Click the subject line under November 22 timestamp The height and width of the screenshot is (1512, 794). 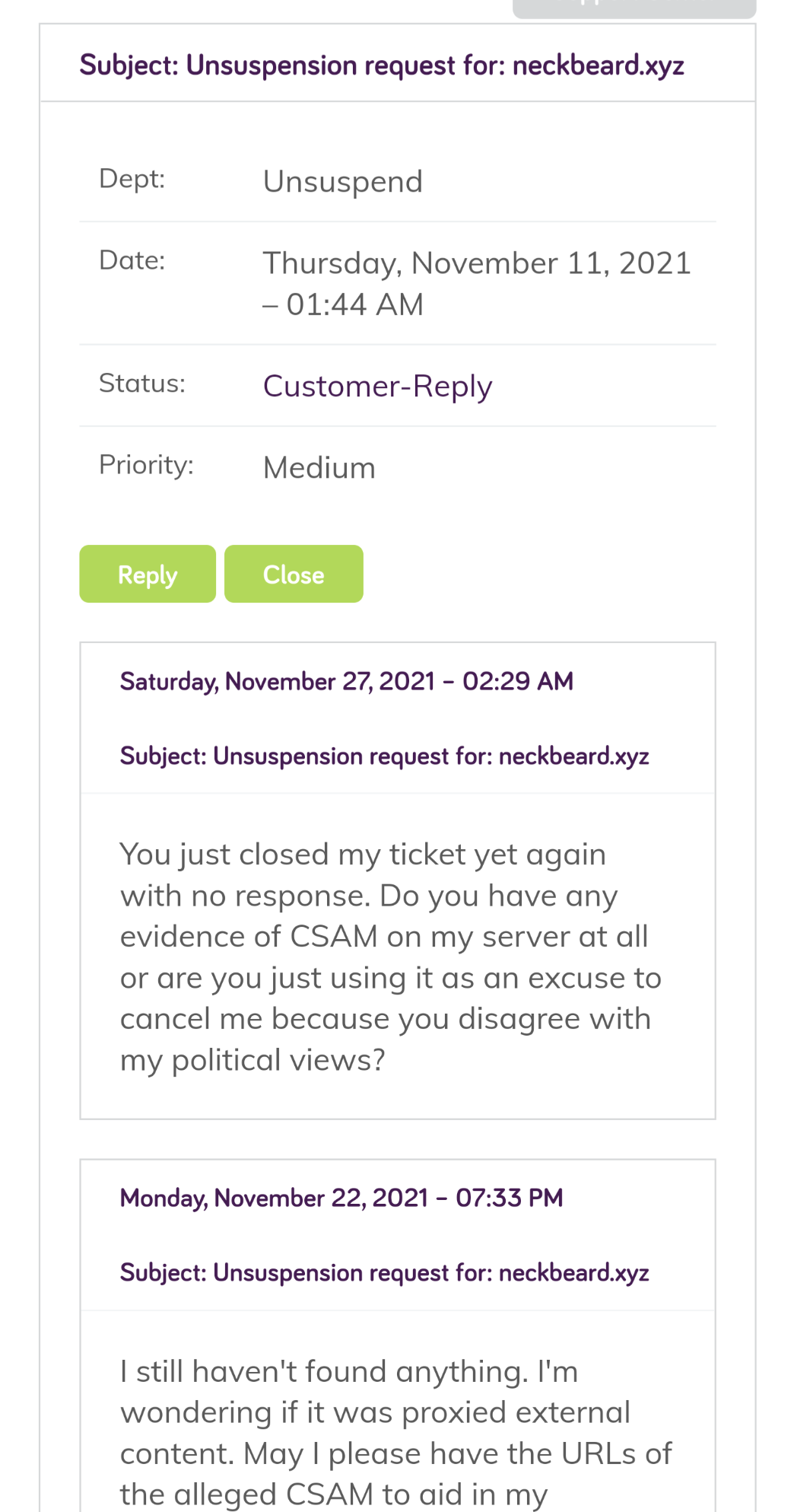point(384,1272)
